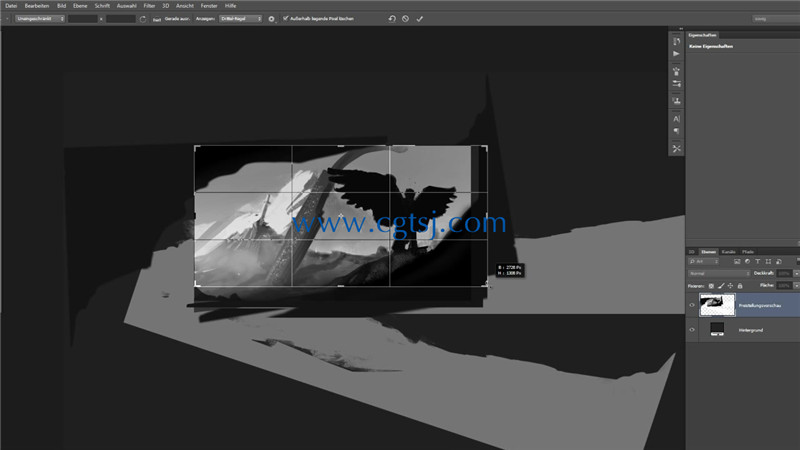Cancel the current crop operation
800x450 pixels.
tap(405, 19)
